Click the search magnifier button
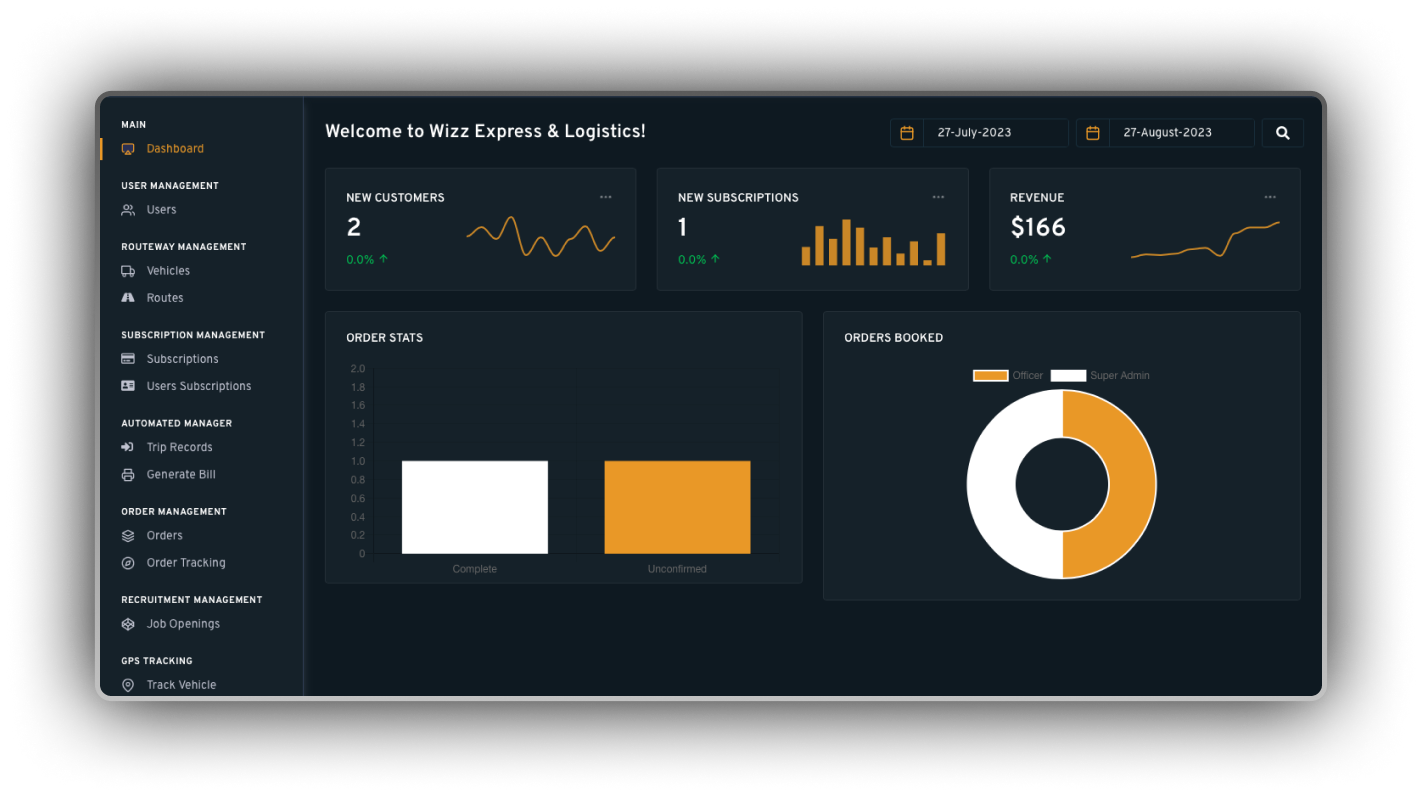1417x795 pixels. [1282, 133]
